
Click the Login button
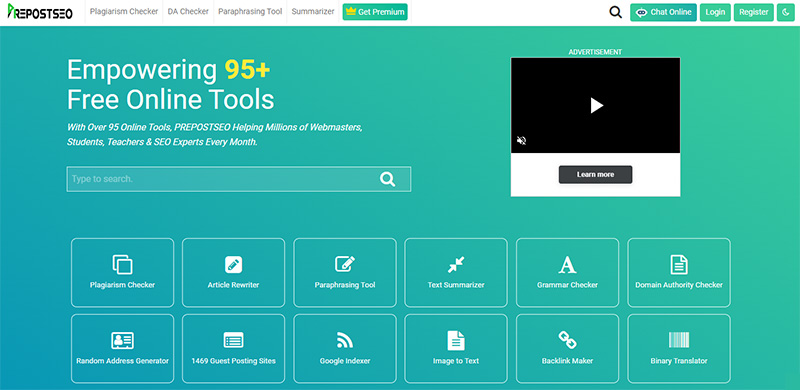[x=715, y=12]
